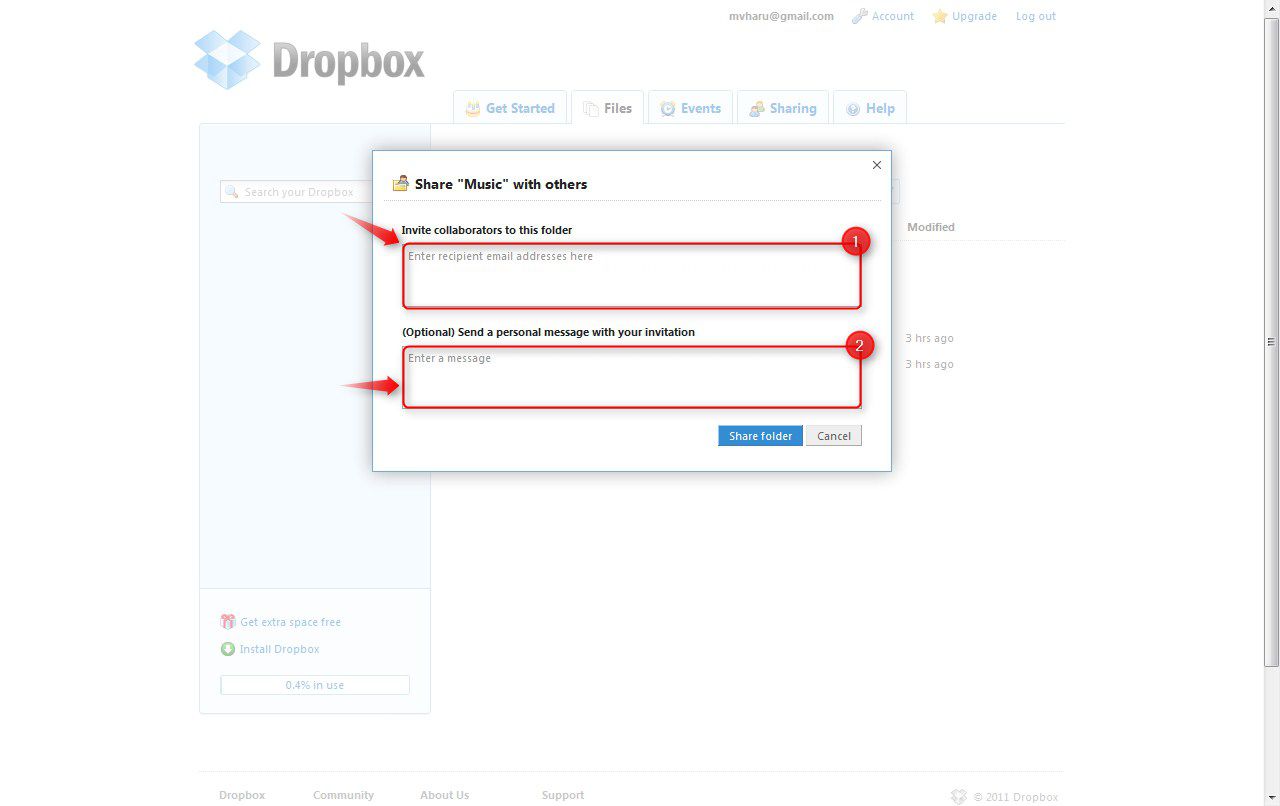Open the Community footer link

tap(343, 795)
